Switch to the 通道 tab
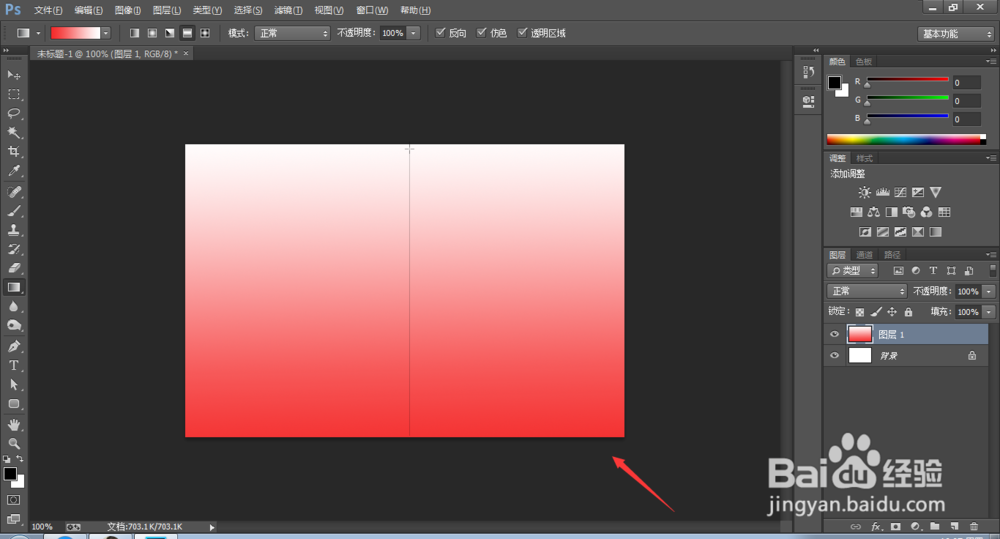 pos(864,255)
